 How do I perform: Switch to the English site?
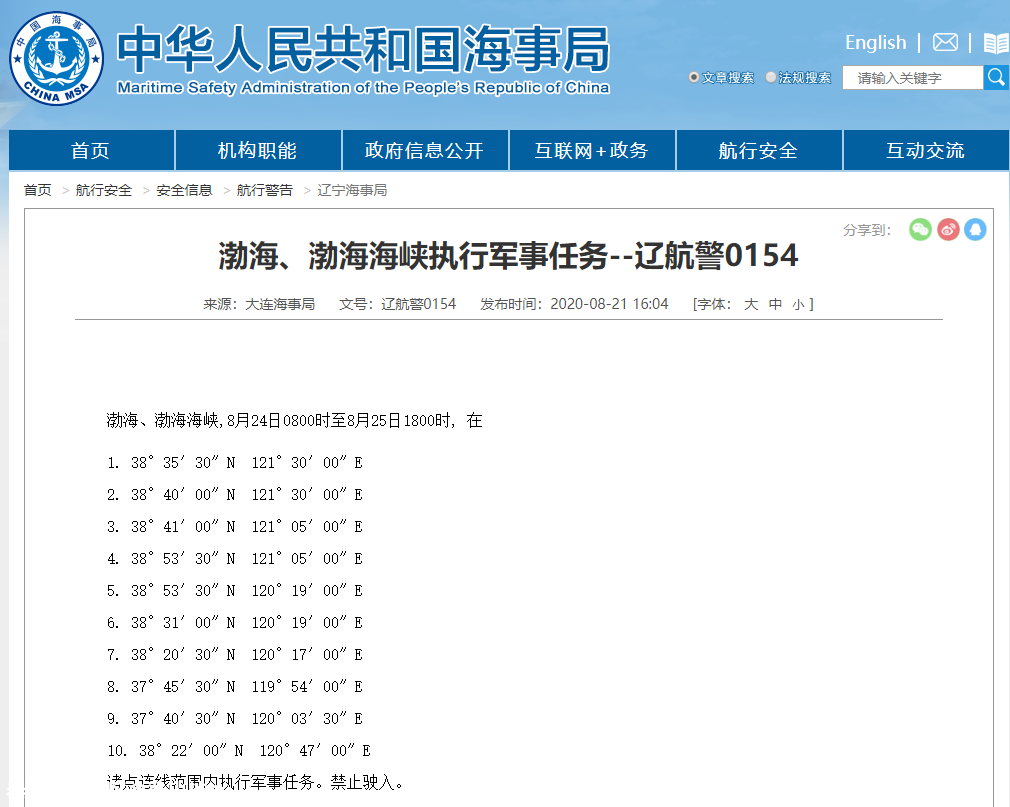tap(875, 43)
